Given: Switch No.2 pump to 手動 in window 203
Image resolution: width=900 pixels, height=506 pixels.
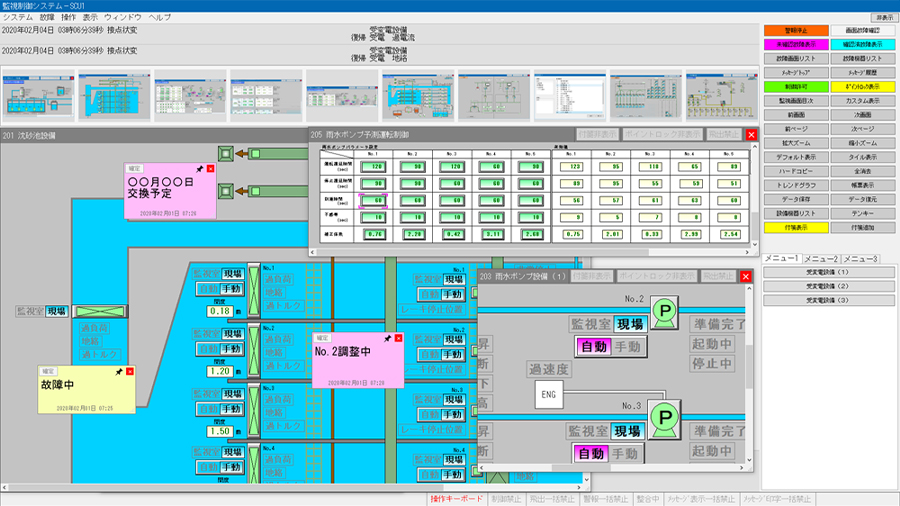Looking at the screenshot, I should [627, 347].
